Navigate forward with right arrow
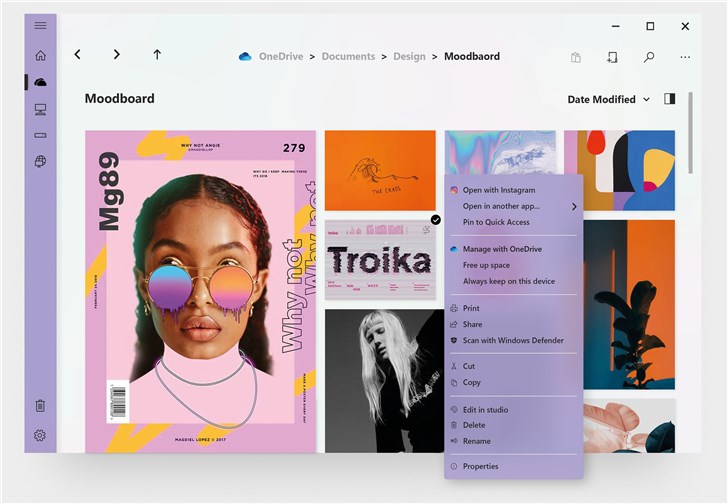This screenshot has height=504, width=728. pyautogui.click(x=117, y=55)
